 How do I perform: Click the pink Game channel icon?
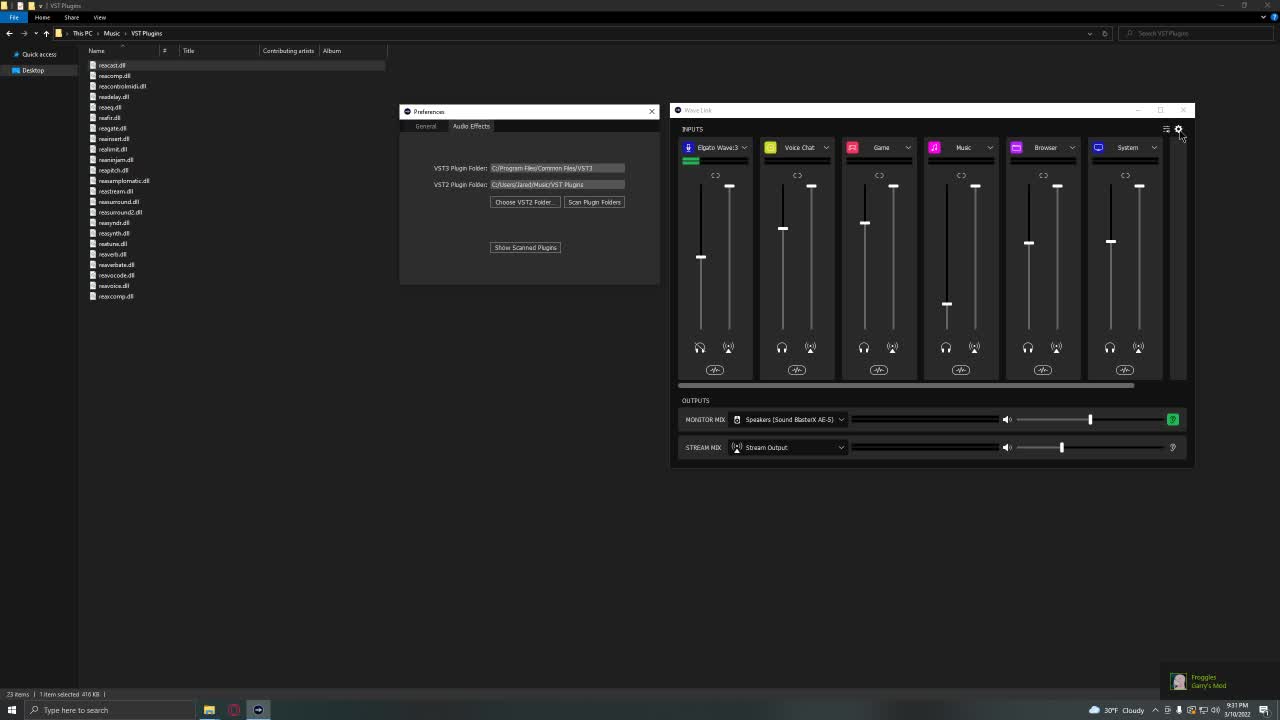[x=852, y=148]
